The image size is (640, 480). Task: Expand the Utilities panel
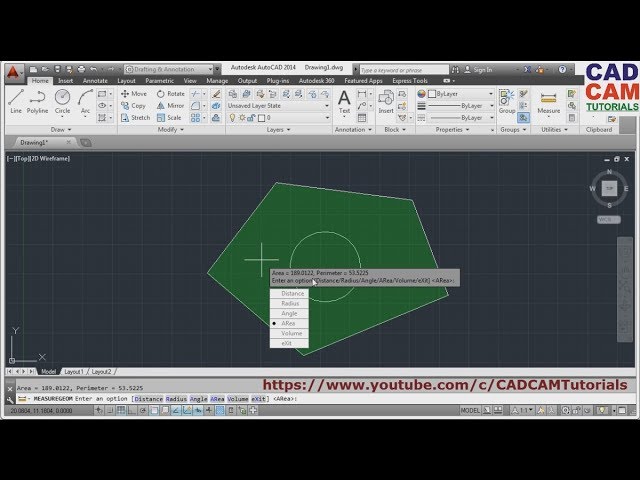pos(554,130)
